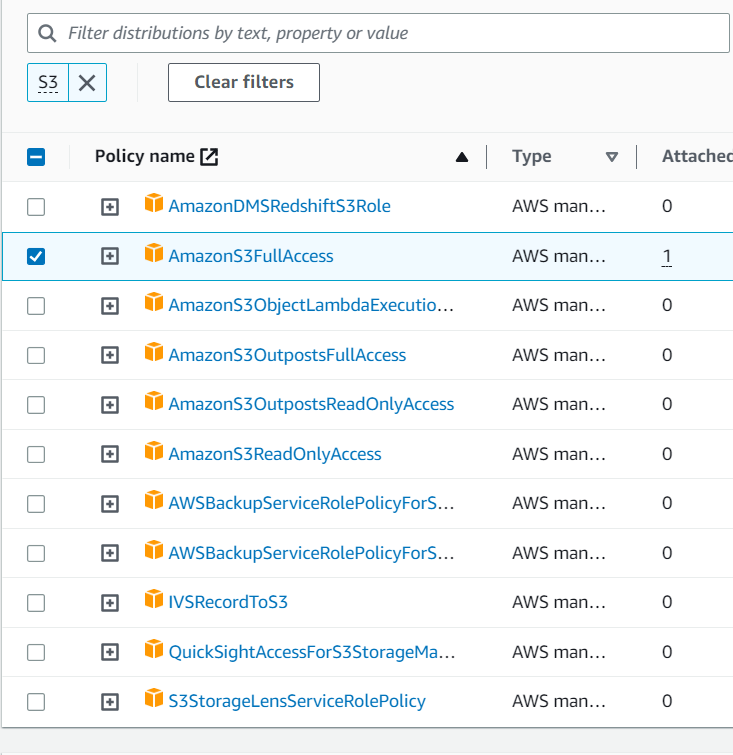Expand the AmazonS3ReadOnlyAccess policy details
The image size is (733, 755).
tap(110, 454)
